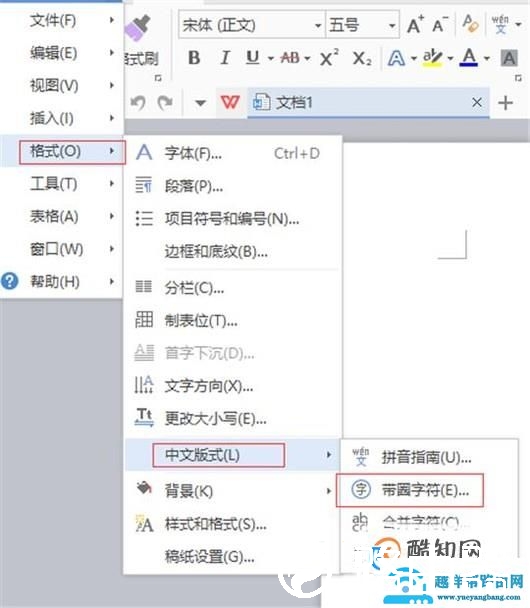The height and width of the screenshot is (608, 530).
Task: Expand font color dropdown arrow
Action: pyautogui.click(x=487, y=59)
